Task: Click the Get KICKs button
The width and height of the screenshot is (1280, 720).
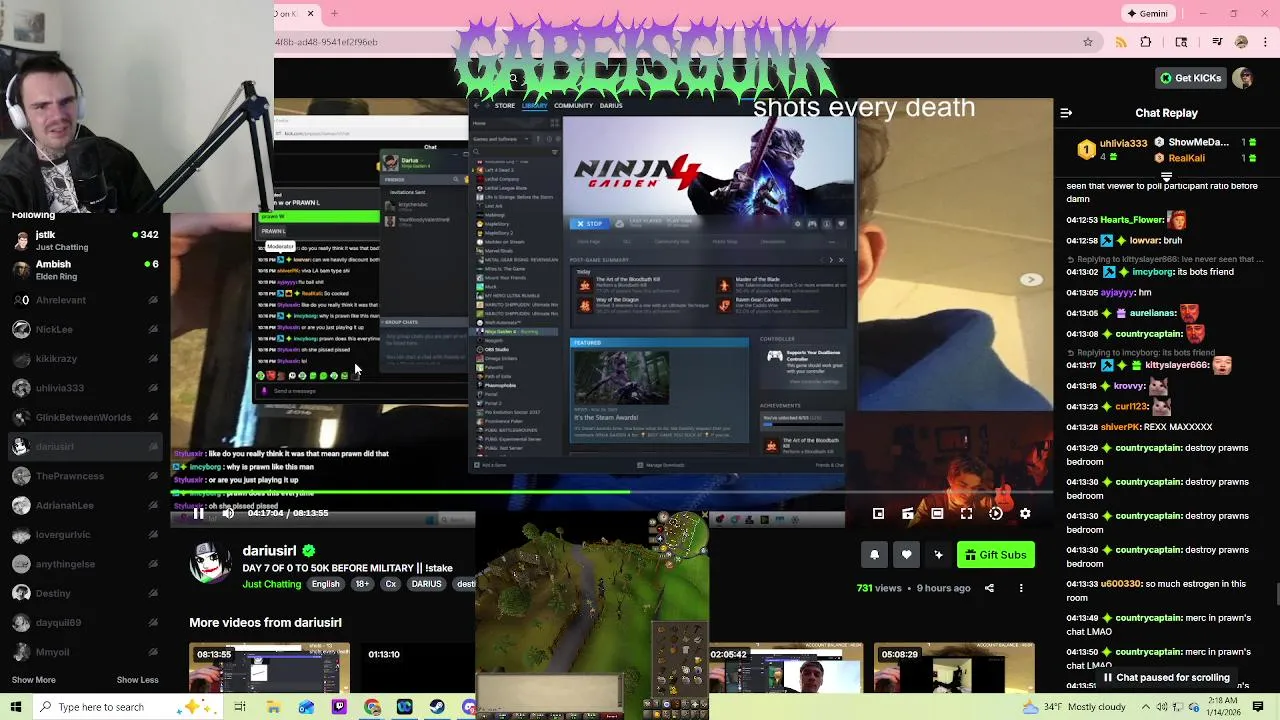Action: 1189,78
